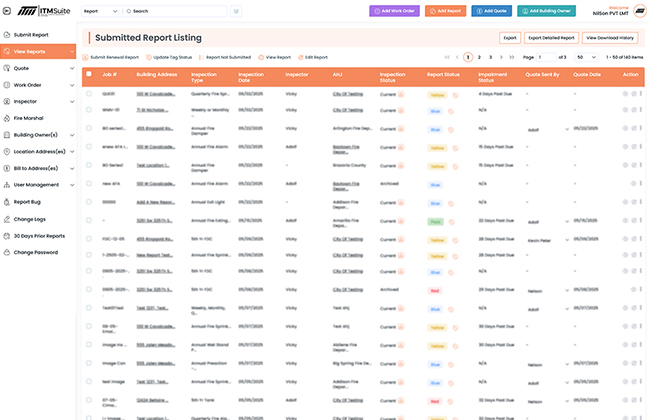This screenshot has width=647, height=420.
Task: Select the checkbox for Test01Test row
Action: pyautogui.click(x=89, y=308)
